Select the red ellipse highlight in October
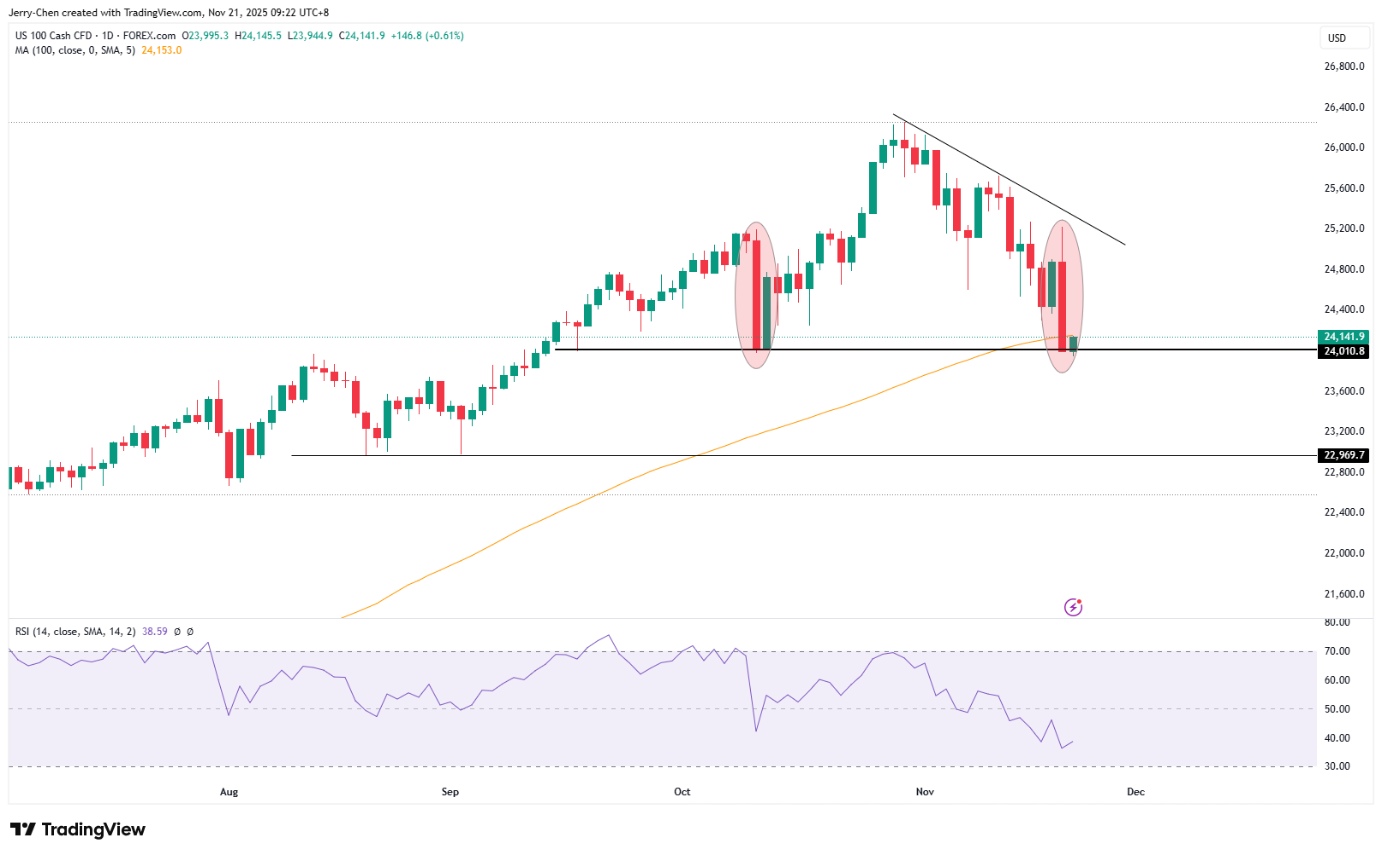 click(756, 295)
